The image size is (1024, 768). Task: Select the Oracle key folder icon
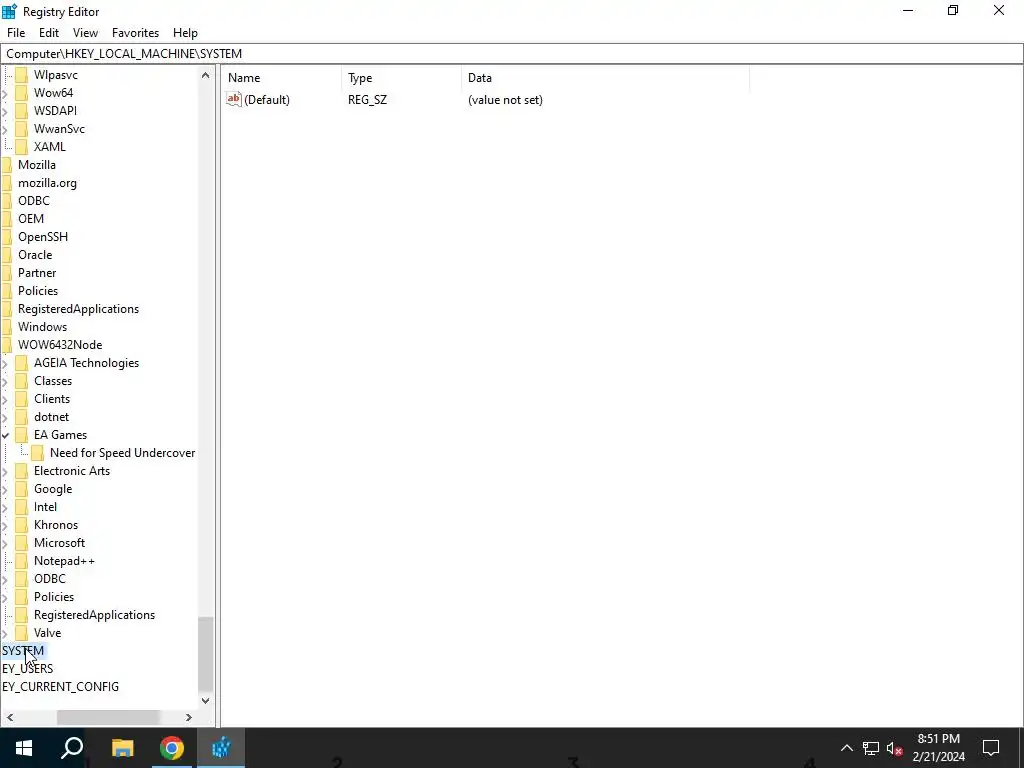6,255
